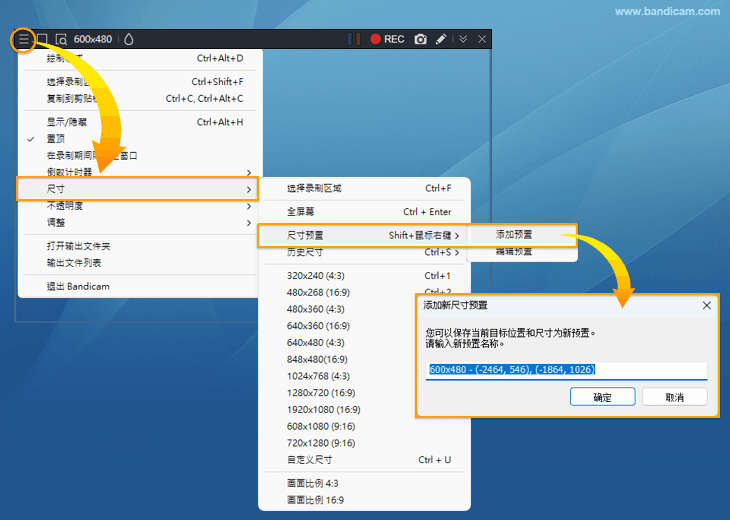Select the 320x240 (4:3) size
Image resolution: width=730 pixels, height=520 pixels.
coord(365,276)
